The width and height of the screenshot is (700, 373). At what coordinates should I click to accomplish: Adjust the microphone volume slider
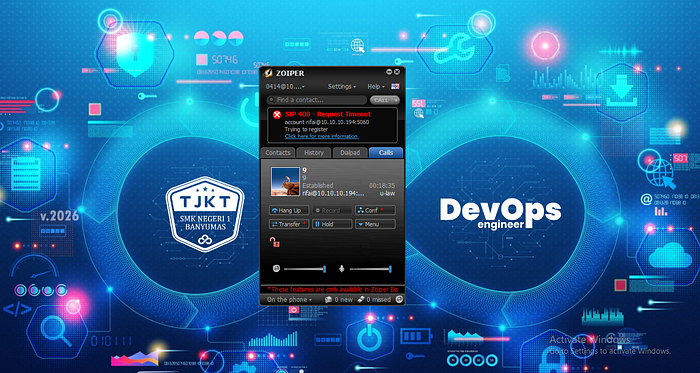pos(370,269)
